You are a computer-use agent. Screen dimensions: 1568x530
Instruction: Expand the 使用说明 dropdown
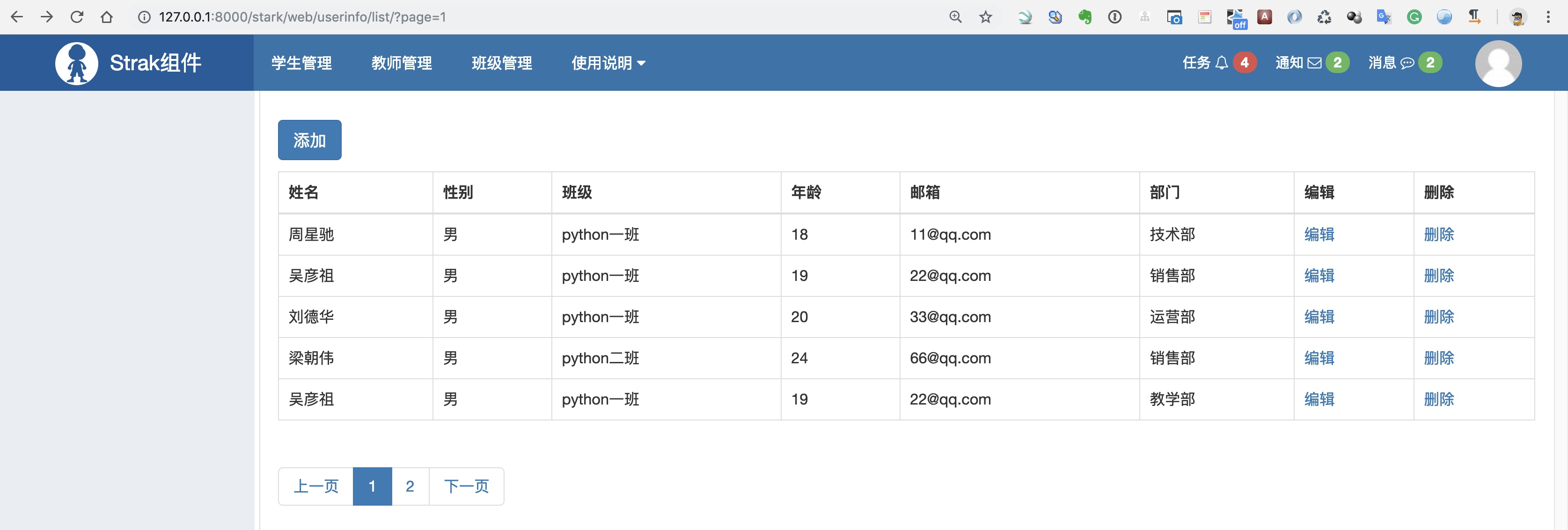coord(608,63)
